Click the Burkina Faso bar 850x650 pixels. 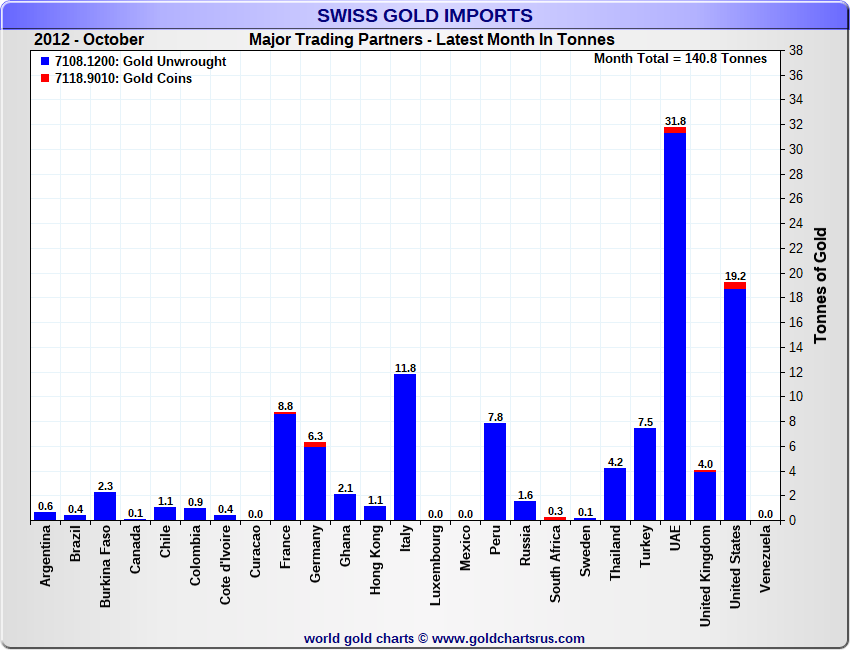click(x=105, y=506)
